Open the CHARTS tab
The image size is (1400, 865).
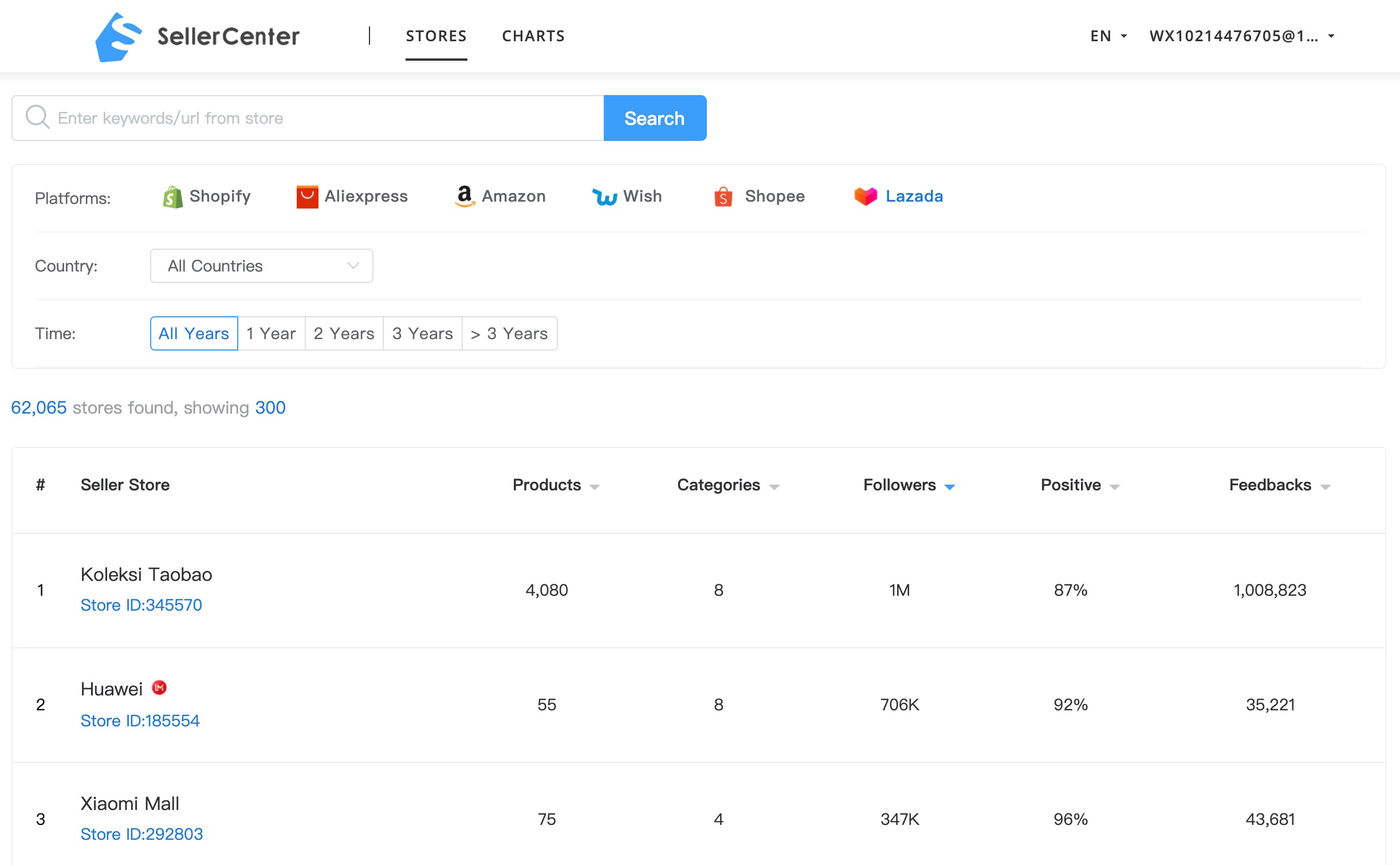point(534,35)
